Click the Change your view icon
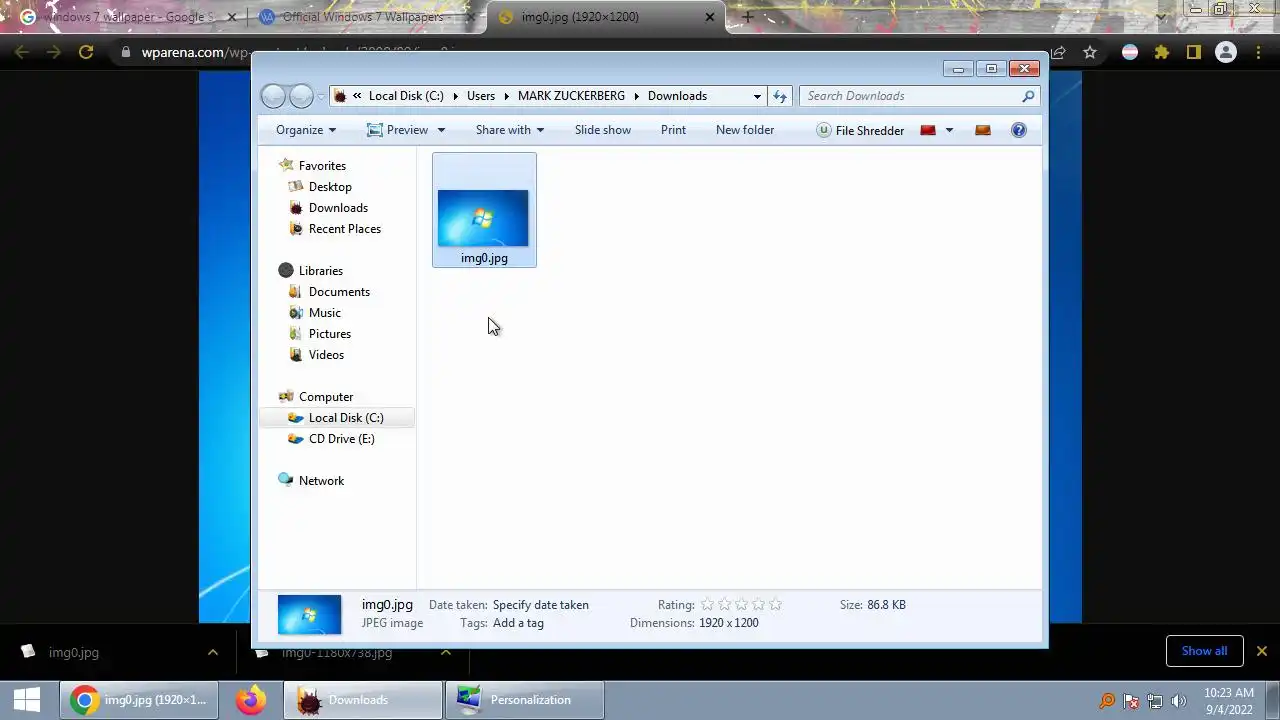Image resolution: width=1280 pixels, height=720 pixels. [x=928, y=130]
